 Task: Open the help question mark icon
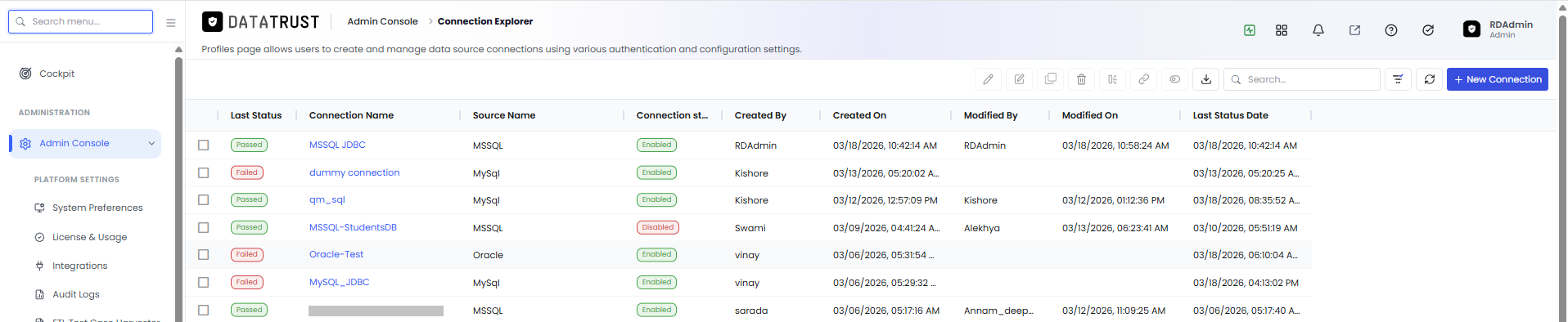coord(1390,30)
